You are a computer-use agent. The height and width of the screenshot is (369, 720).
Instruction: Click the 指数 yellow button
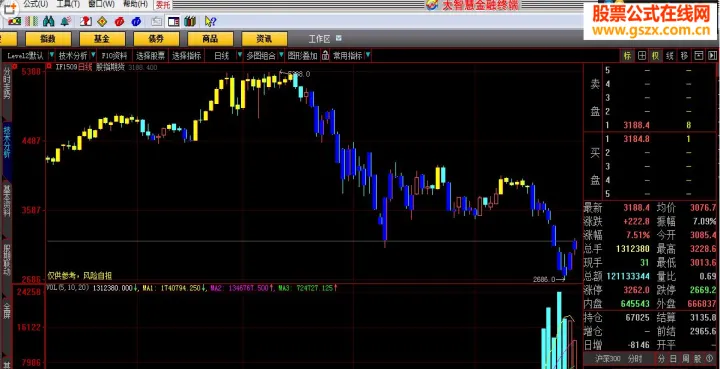tap(48, 39)
